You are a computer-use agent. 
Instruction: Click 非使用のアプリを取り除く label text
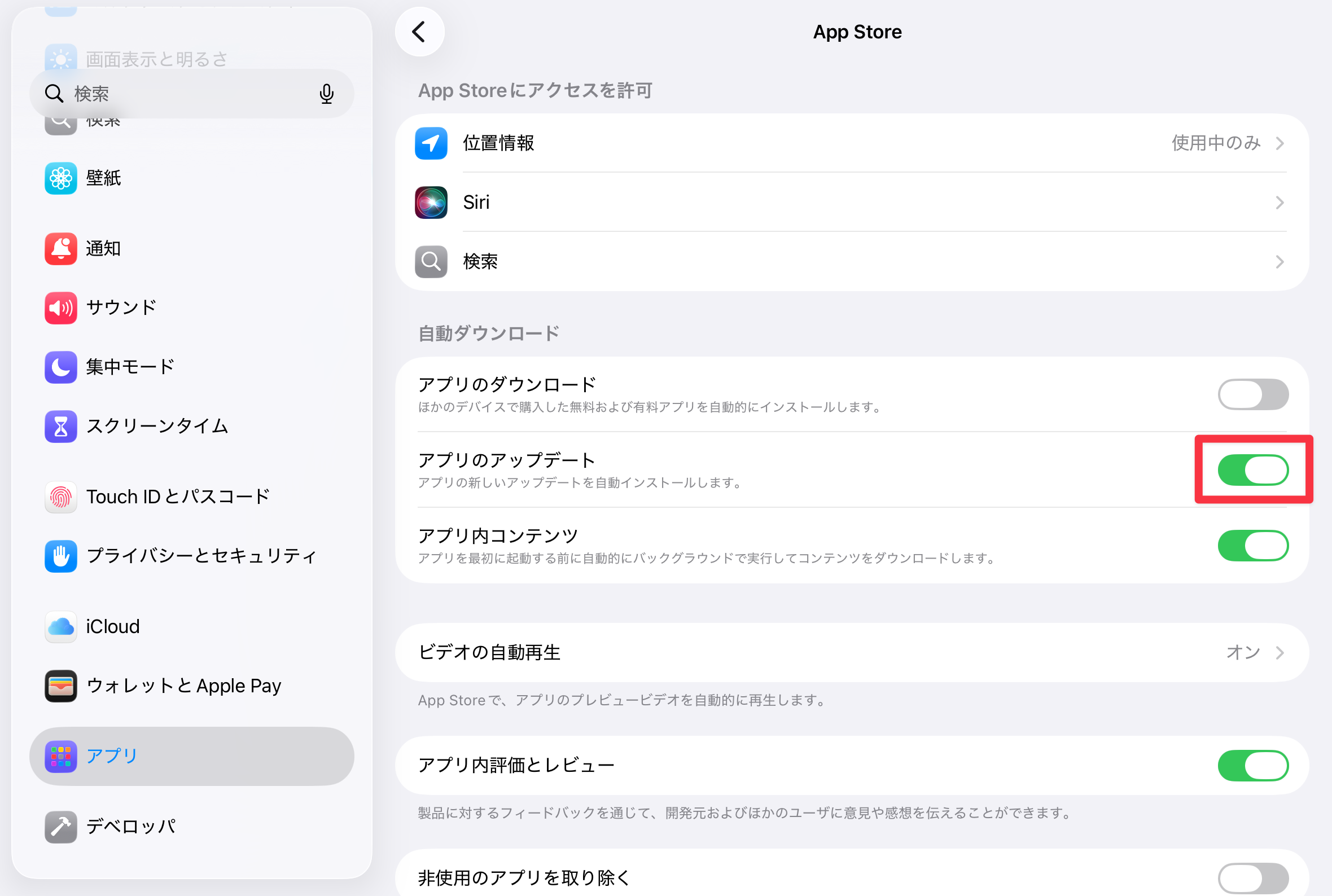point(524,878)
